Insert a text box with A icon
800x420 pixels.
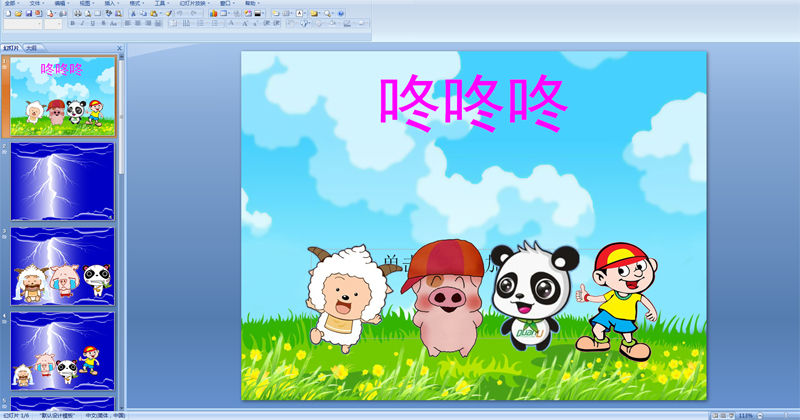tap(299, 14)
